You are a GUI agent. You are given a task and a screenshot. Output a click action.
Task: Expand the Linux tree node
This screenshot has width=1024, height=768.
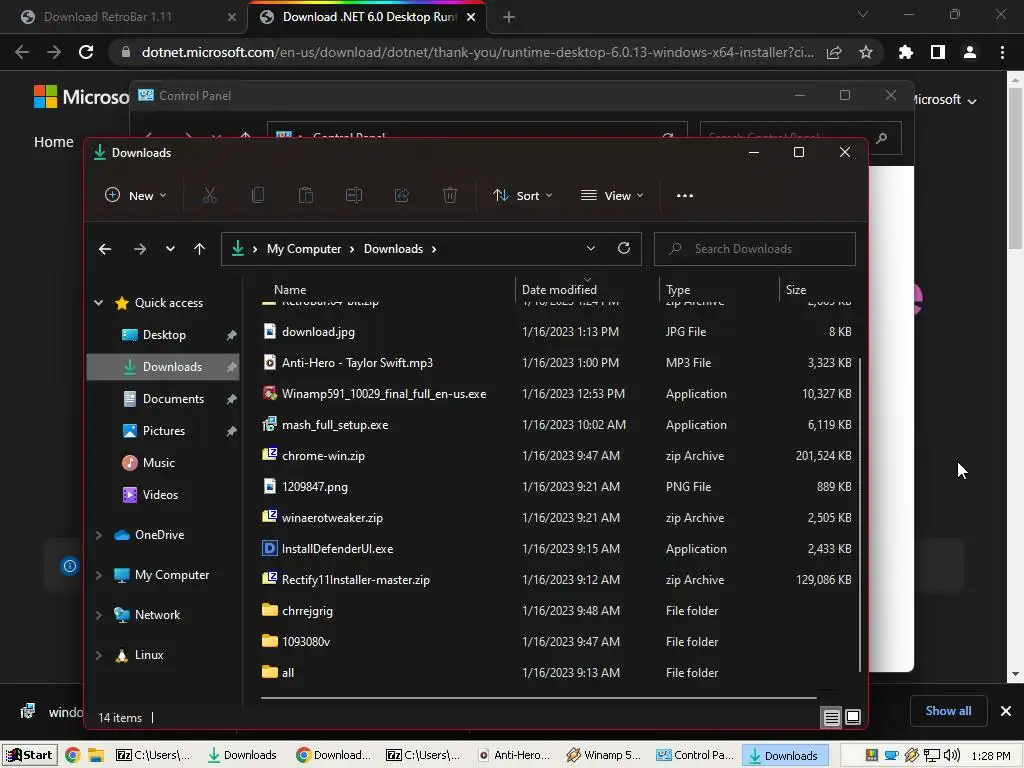click(99, 655)
